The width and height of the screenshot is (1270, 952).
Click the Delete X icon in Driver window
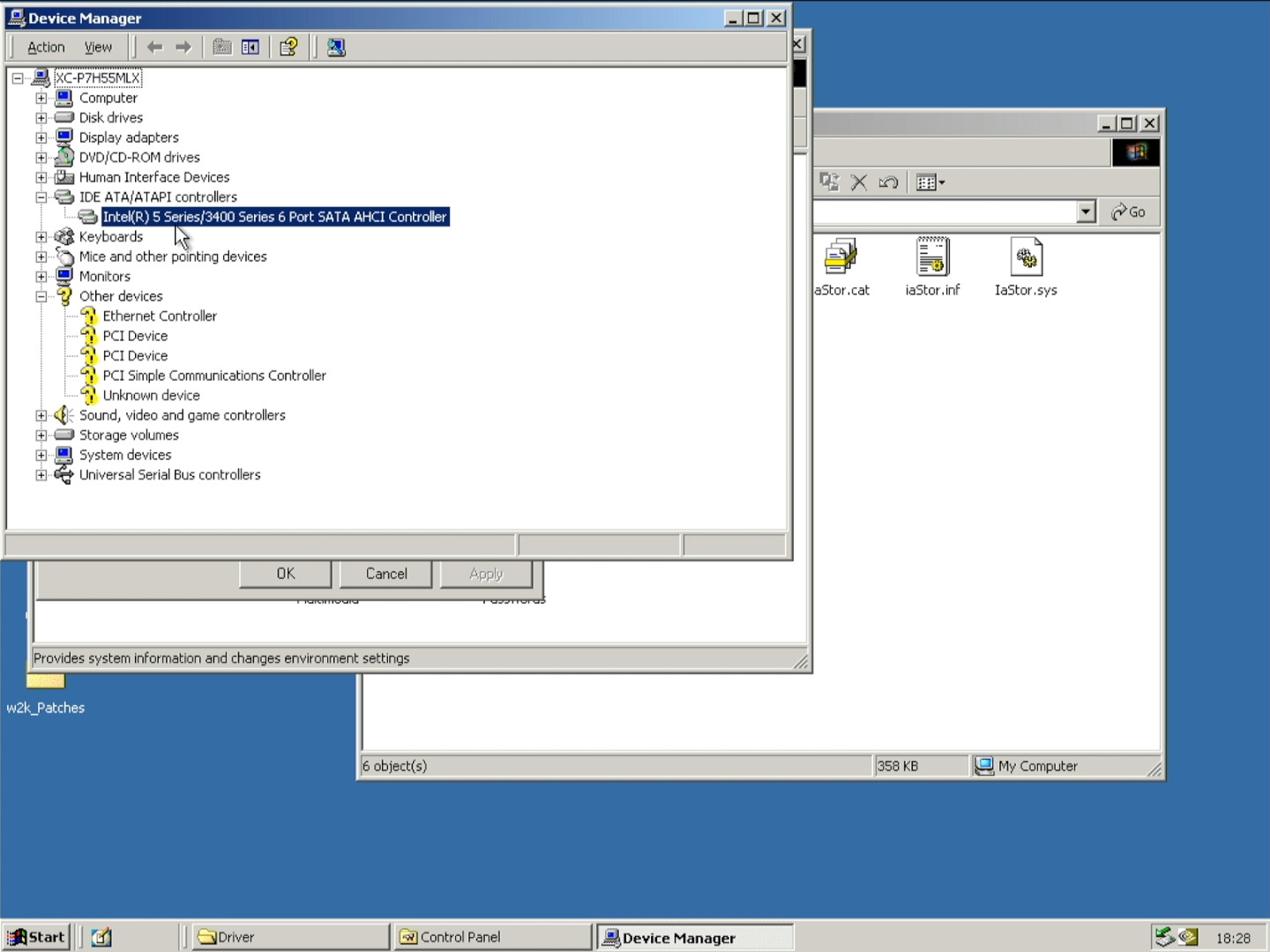click(859, 182)
